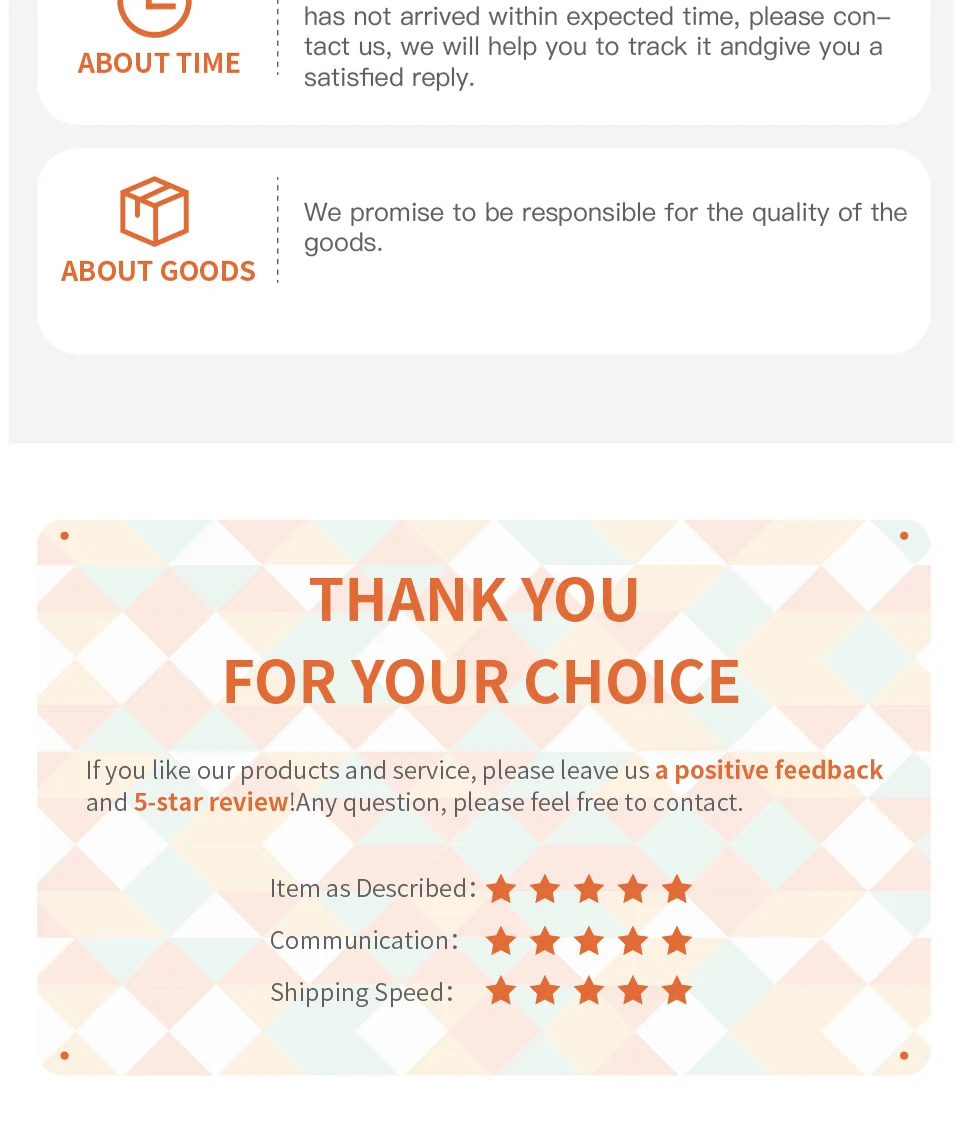This screenshot has width=960, height=1125.
Task: Click the package box icon above About Goods
Action: click(x=154, y=211)
